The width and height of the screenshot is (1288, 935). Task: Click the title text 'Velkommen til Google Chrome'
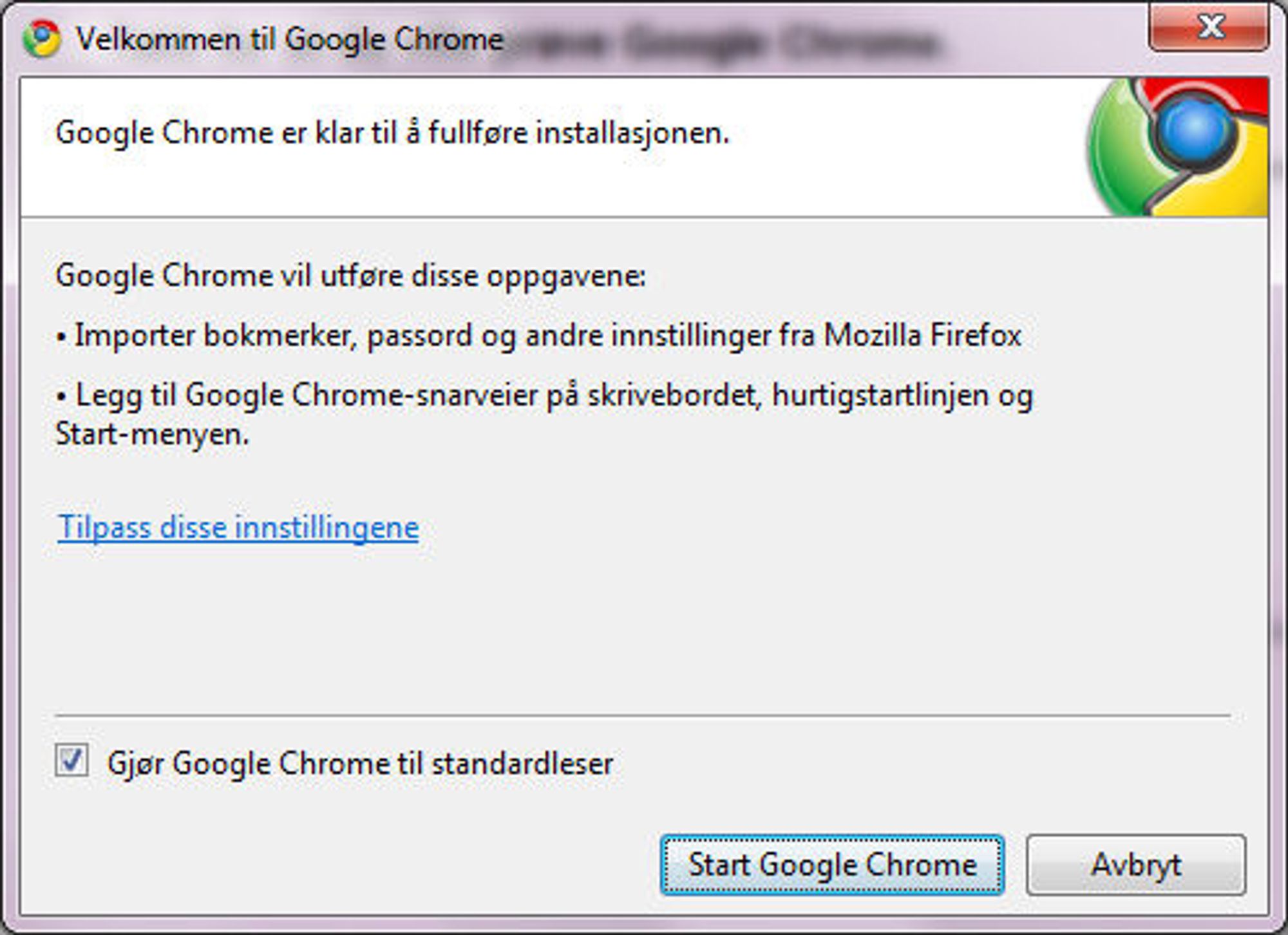[289, 39]
